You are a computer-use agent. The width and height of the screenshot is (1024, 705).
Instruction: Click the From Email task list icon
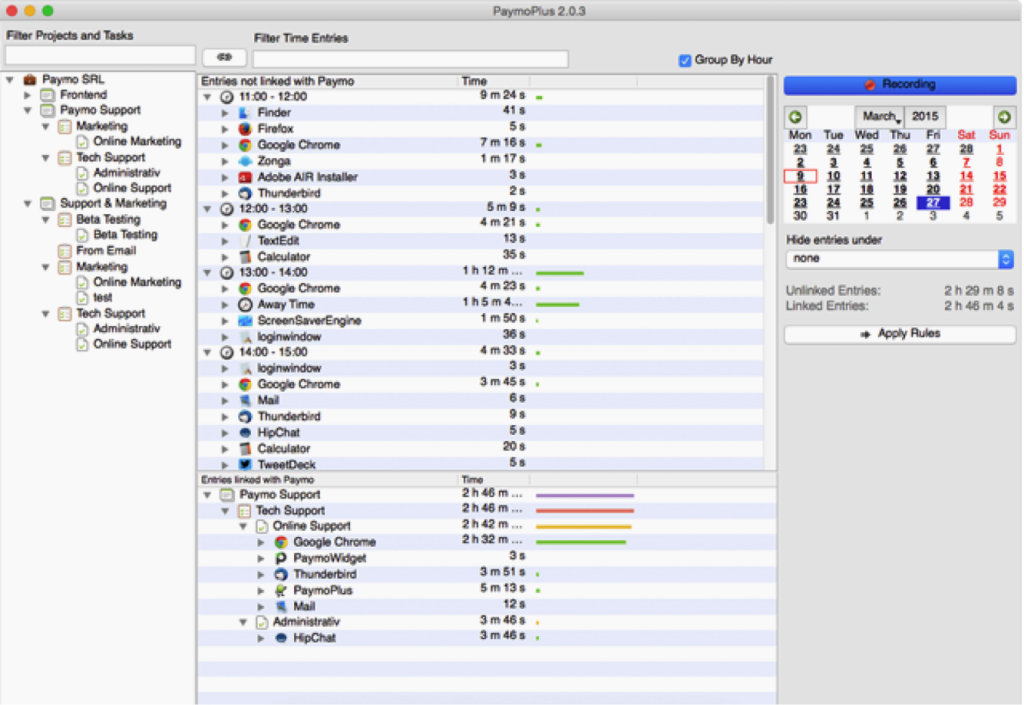[x=64, y=251]
